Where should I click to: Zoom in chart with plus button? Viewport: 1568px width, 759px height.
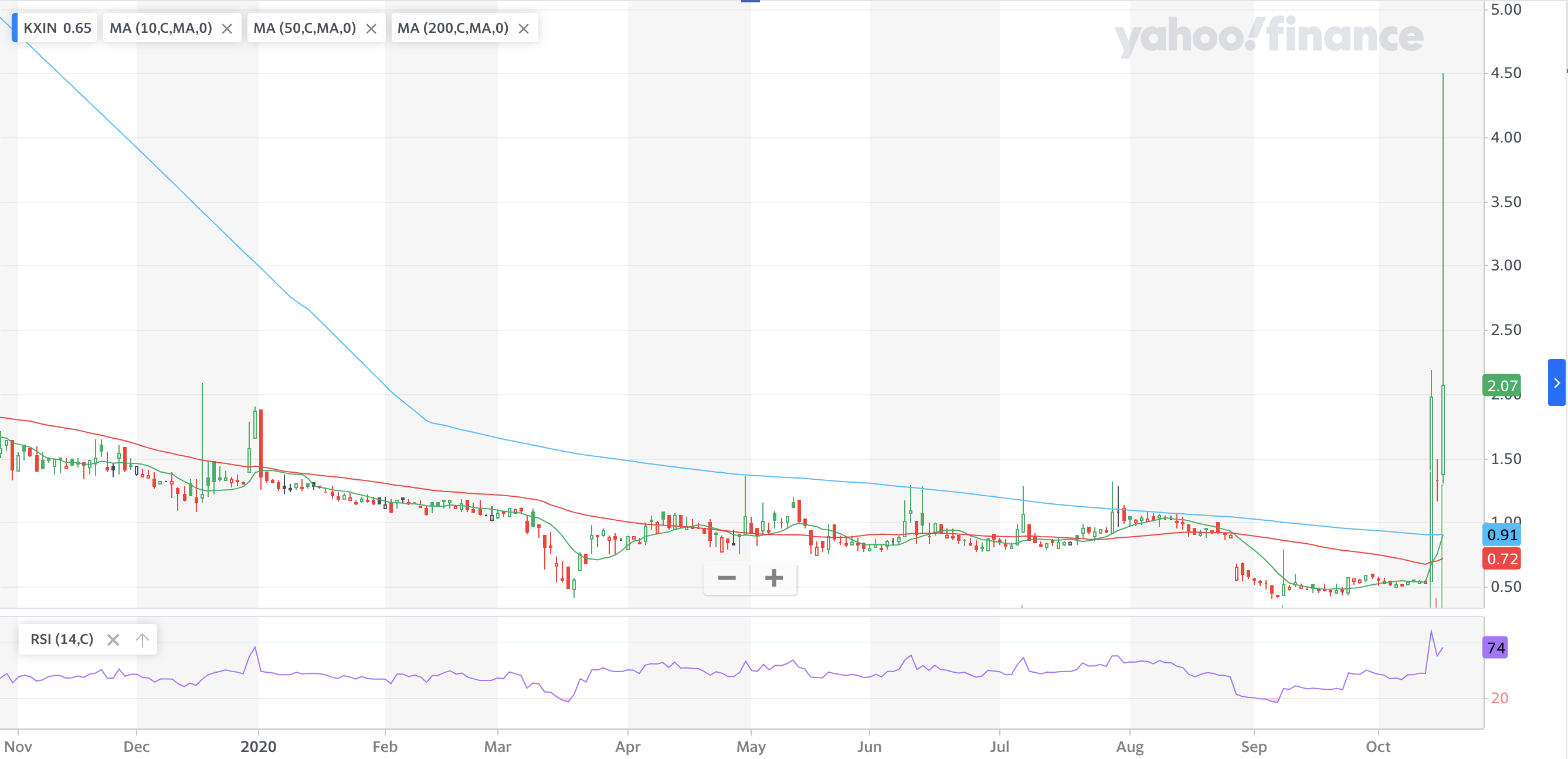(x=773, y=578)
